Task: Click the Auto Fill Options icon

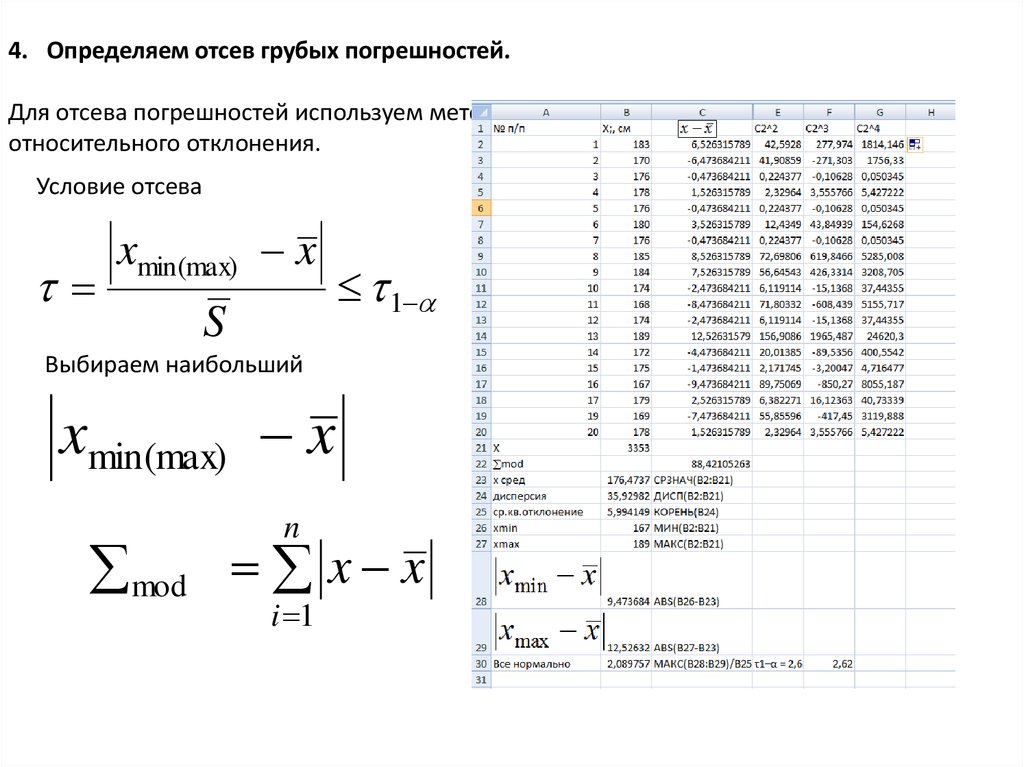Action: [x=915, y=145]
